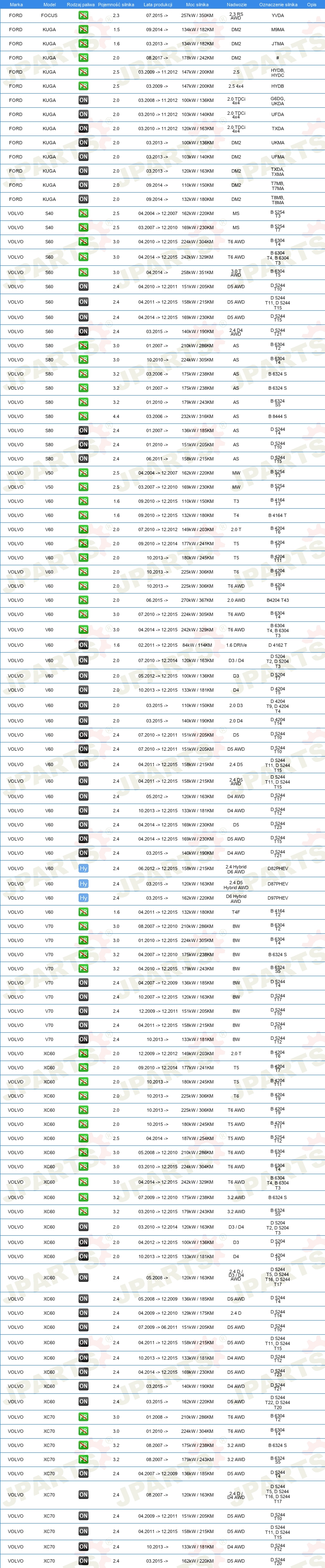Click diesel ON icon in S80 06.2011 row
Image resolution: width=325 pixels, height=1568 pixels.
click(x=84, y=459)
